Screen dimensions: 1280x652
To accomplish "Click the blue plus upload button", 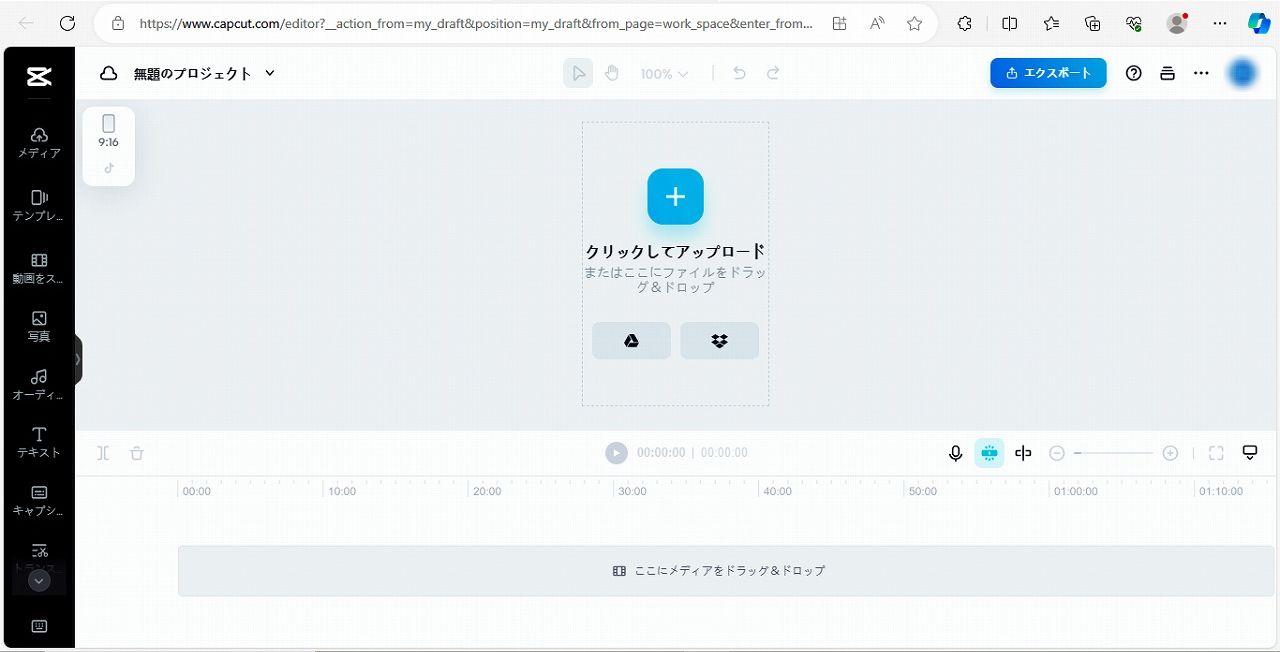I will [675, 196].
